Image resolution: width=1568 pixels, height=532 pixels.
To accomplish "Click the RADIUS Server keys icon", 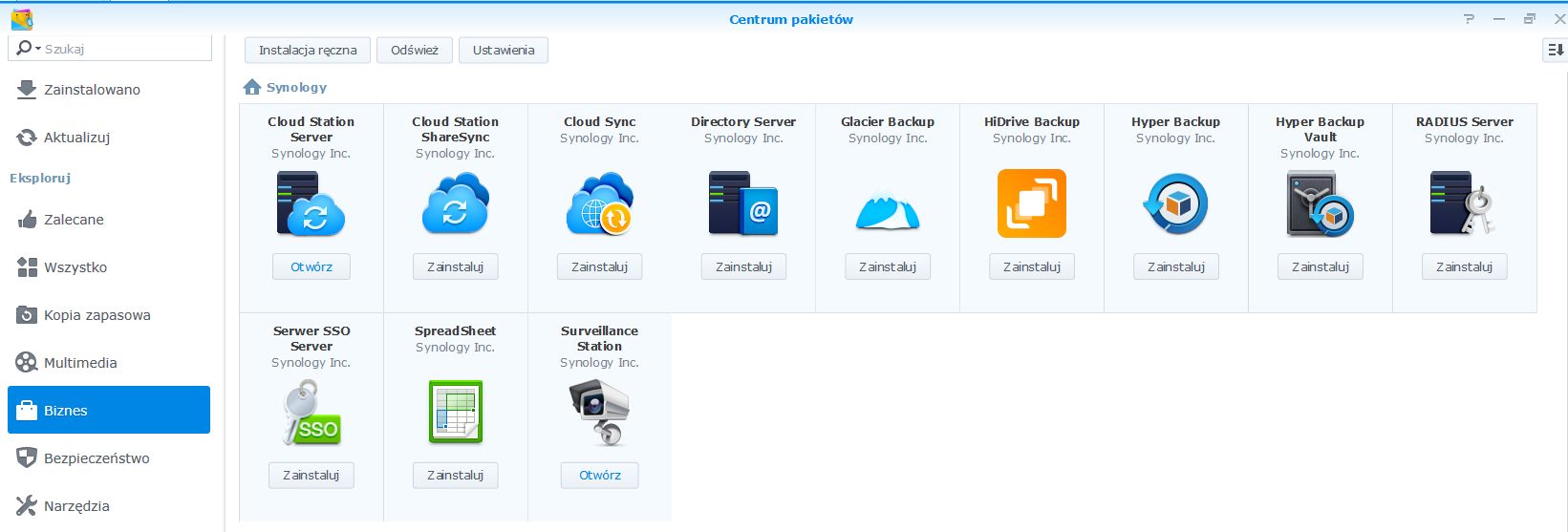I will (x=1464, y=203).
